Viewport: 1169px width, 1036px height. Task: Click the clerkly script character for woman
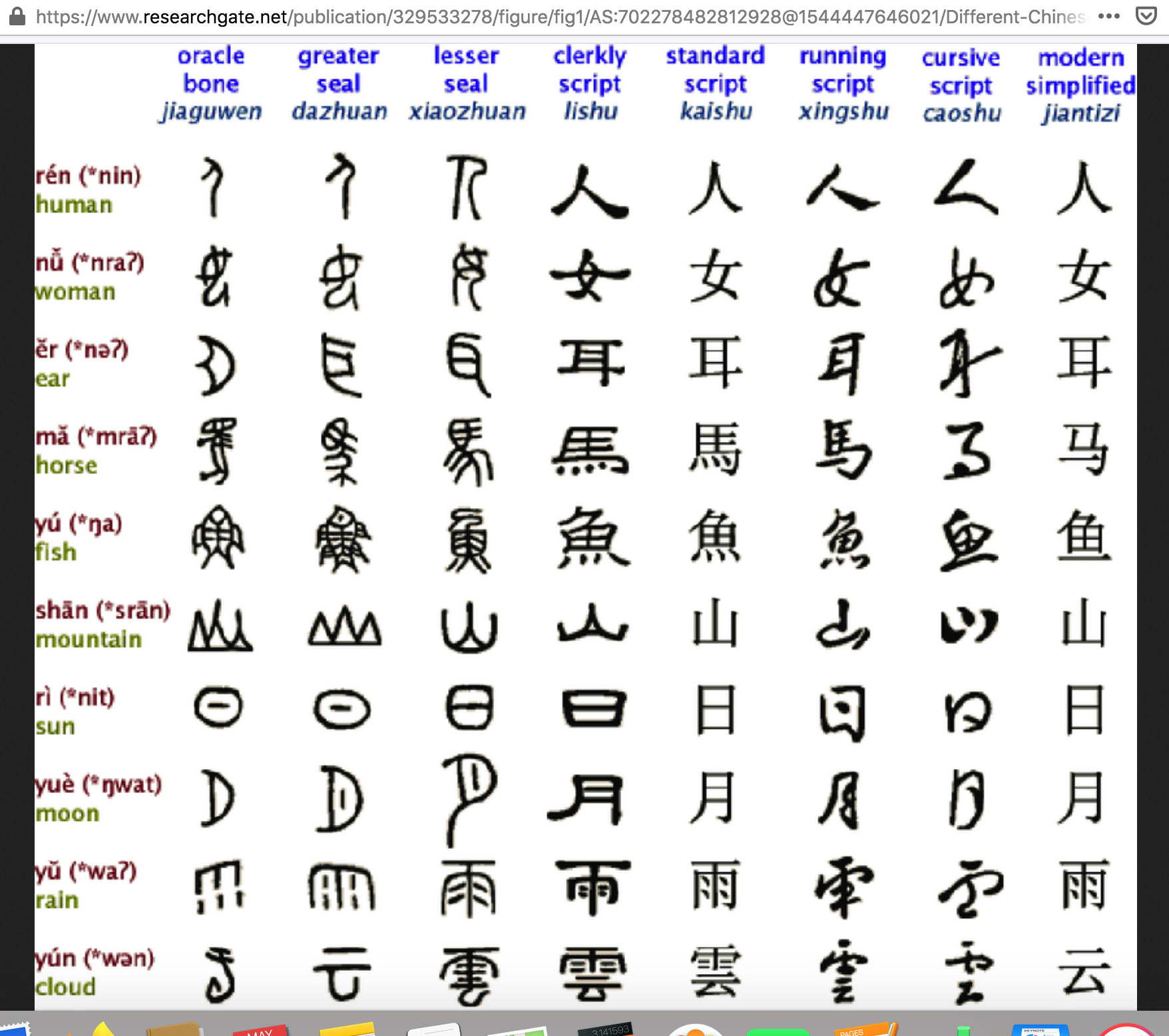pyautogui.click(x=590, y=276)
